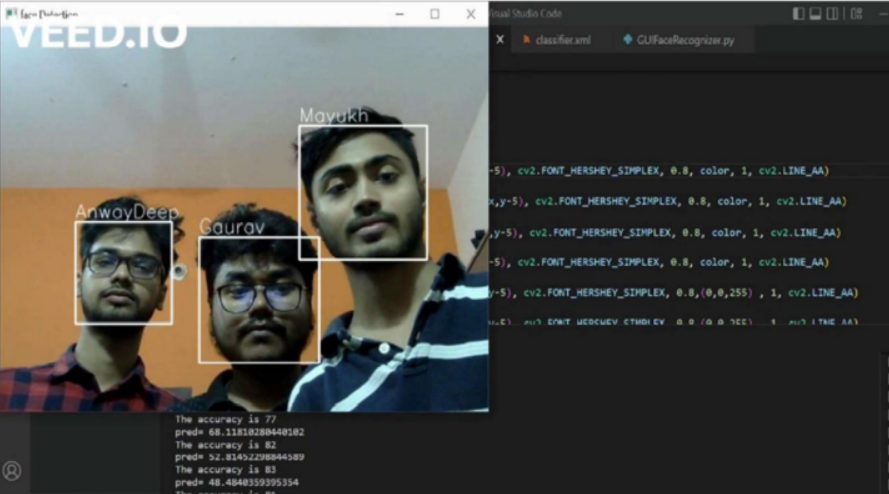This screenshot has height=494, width=889.
Task: Close the Face Detection window
Action: click(x=471, y=14)
